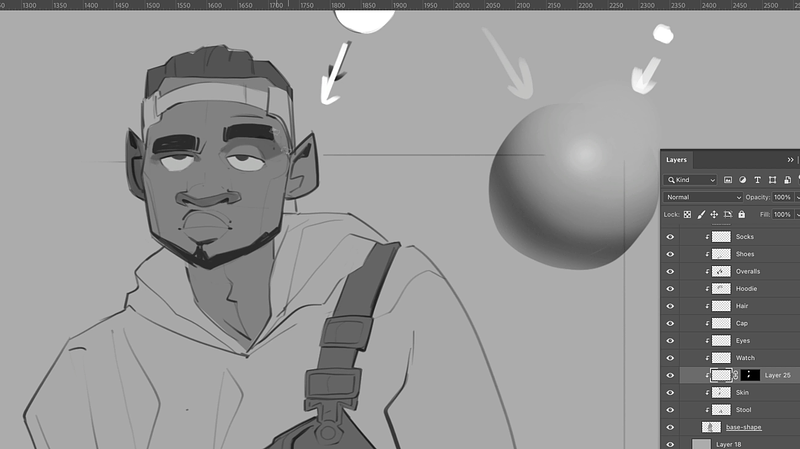Filter layers by type (T) icon
The image size is (800, 449).
[757, 180]
